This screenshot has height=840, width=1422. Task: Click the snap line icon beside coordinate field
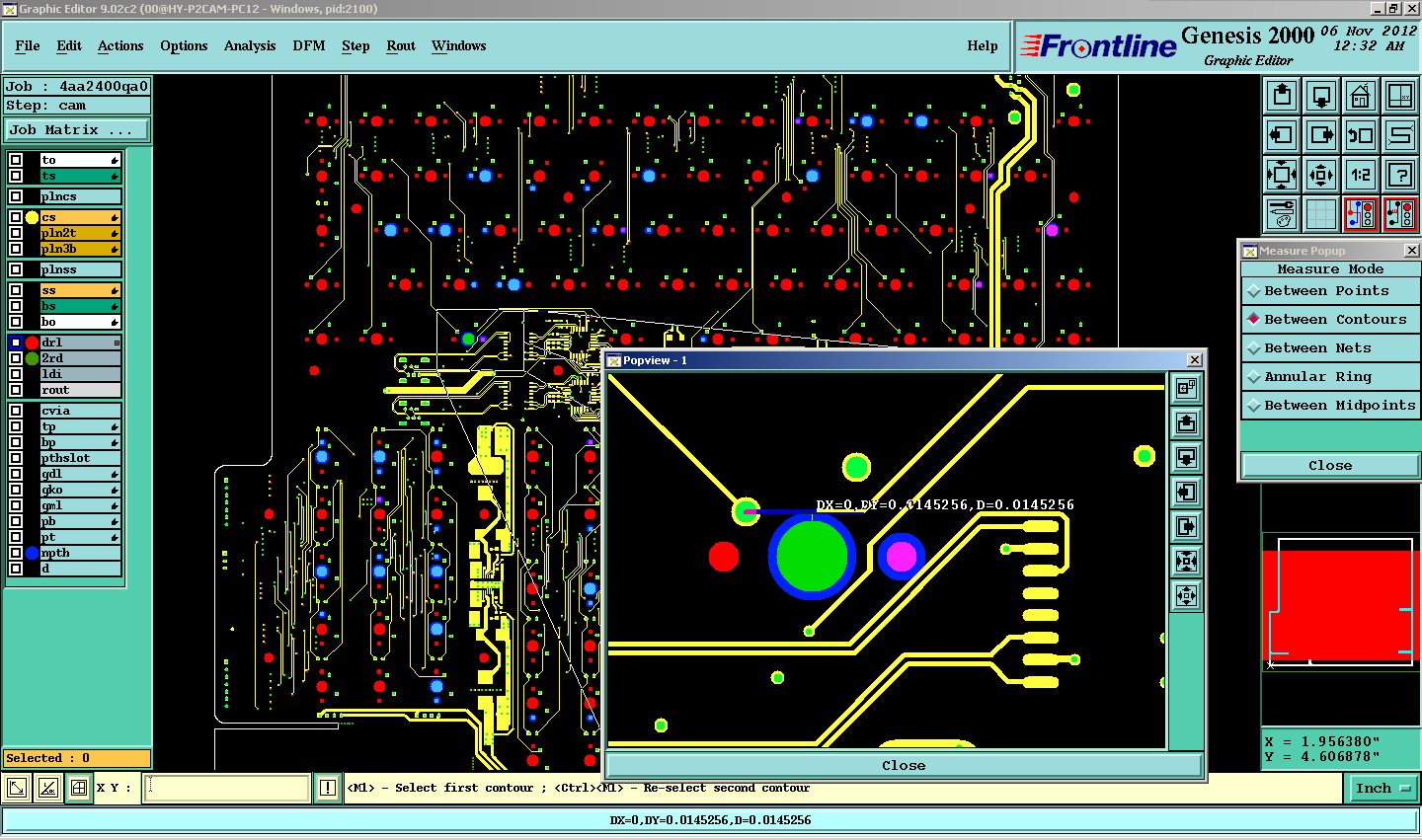click(x=47, y=788)
